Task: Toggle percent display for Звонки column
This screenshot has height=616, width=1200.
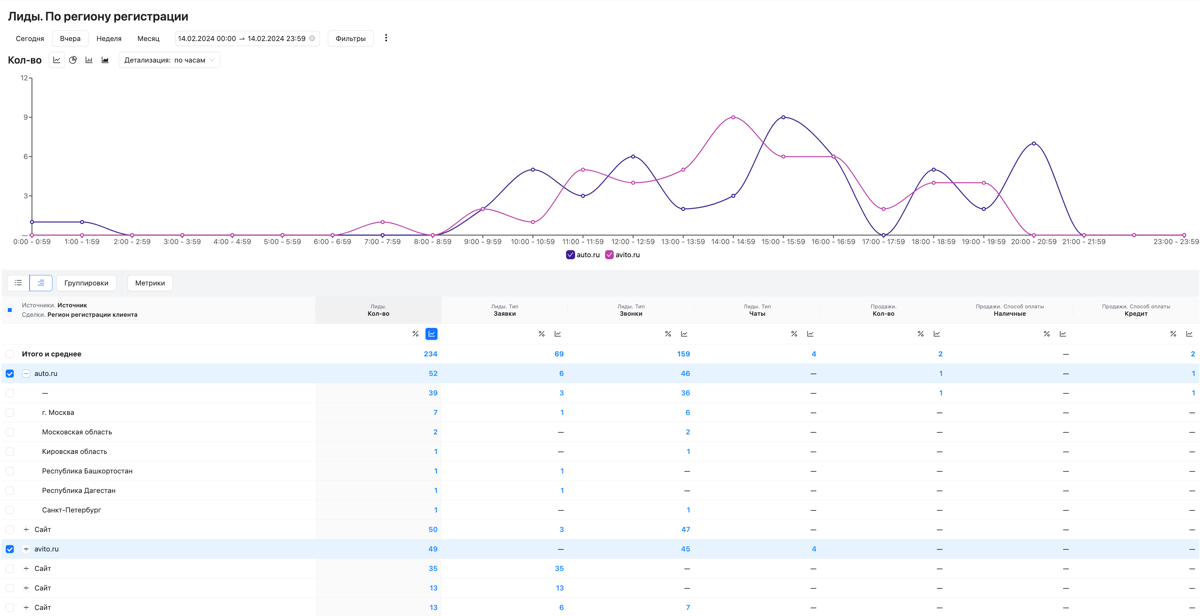Action: coord(668,334)
